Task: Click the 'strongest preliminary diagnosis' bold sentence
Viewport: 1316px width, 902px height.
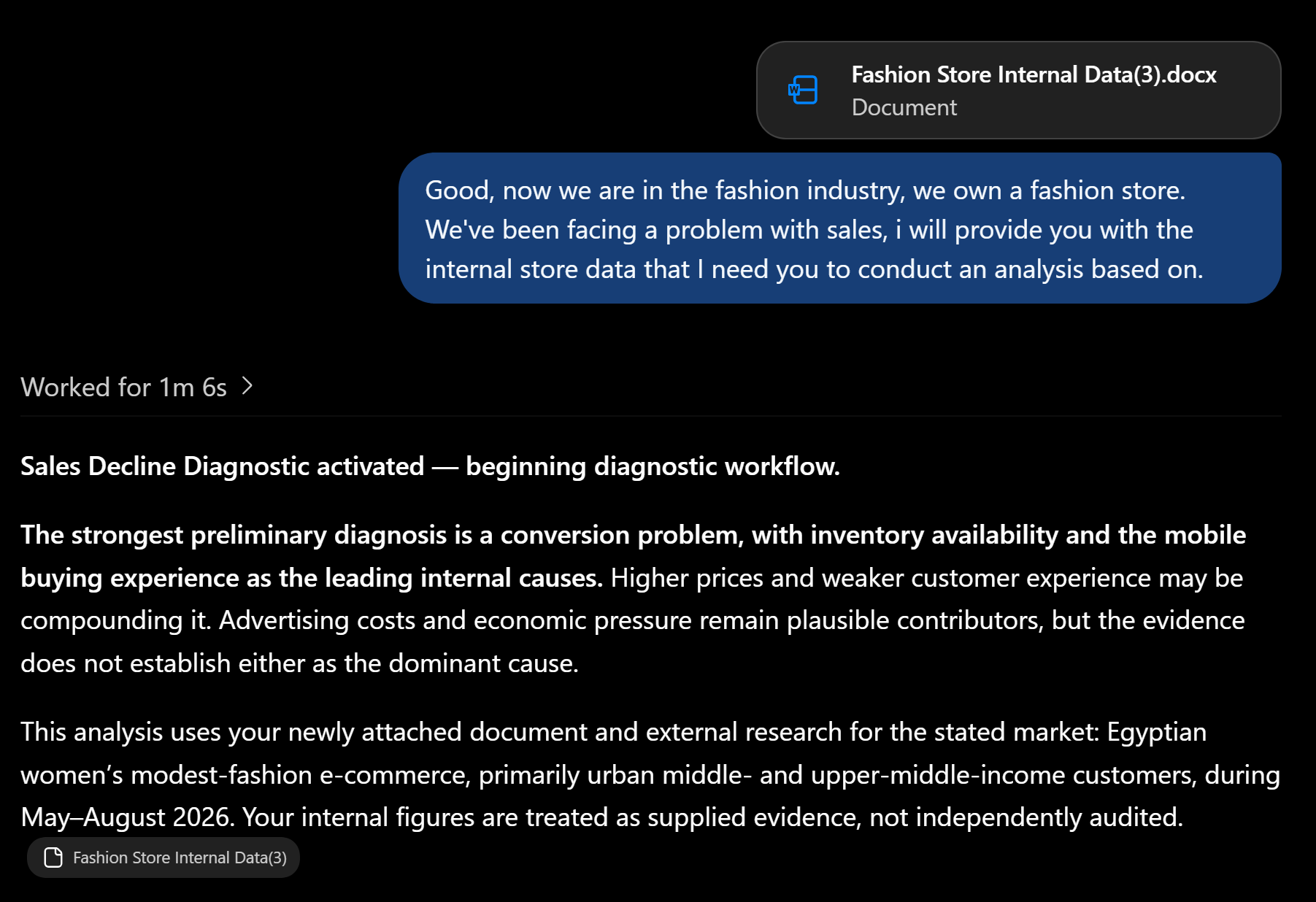Action: [633, 556]
